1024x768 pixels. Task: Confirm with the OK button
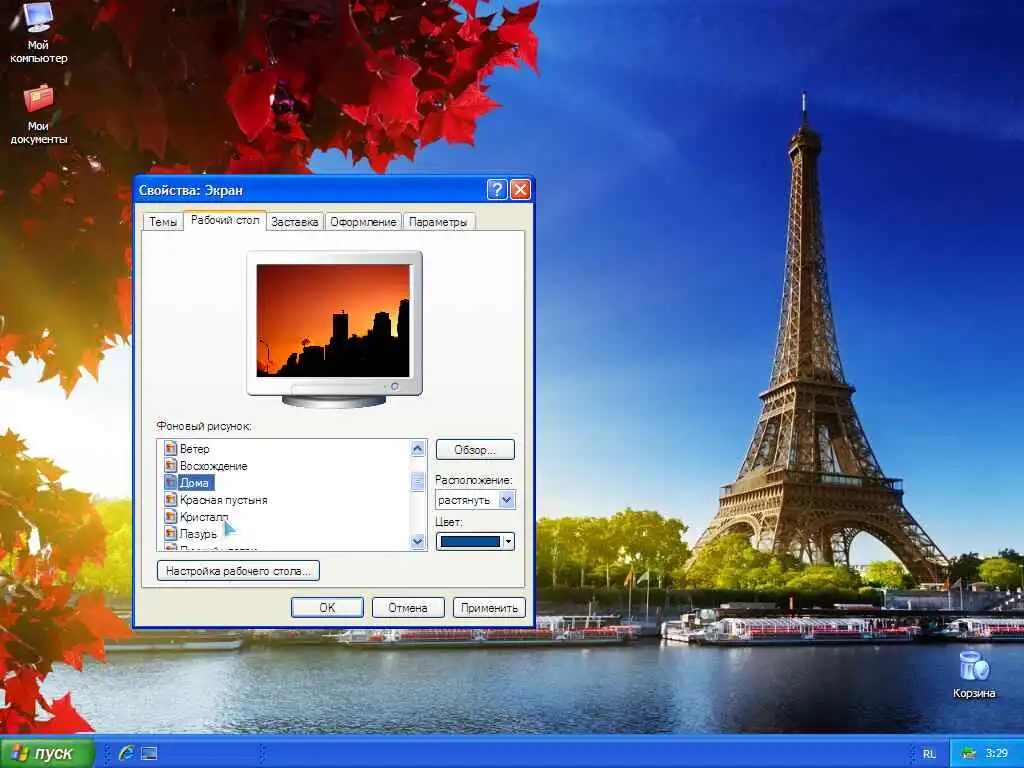(327, 607)
